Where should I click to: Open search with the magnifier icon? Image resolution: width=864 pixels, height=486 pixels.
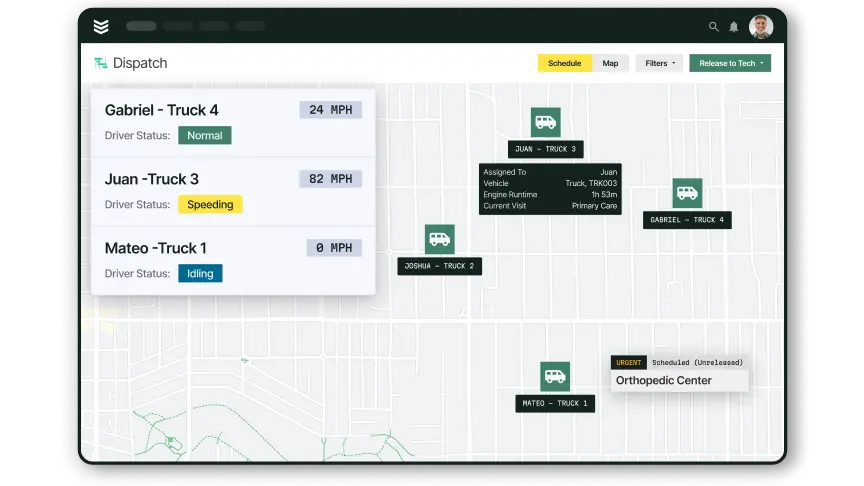click(x=714, y=26)
